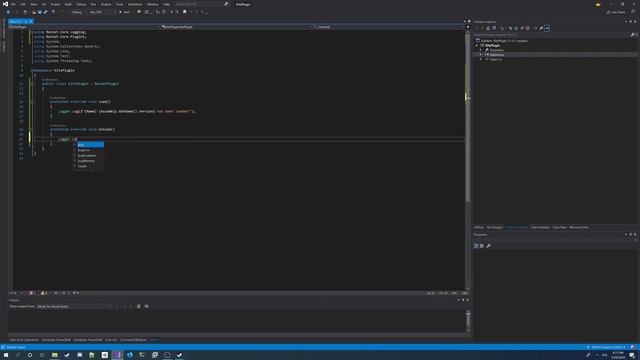Select Class1.cs in Solution Explorer
The height and width of the screenshot is (360, 640).
tap(496, 60)
